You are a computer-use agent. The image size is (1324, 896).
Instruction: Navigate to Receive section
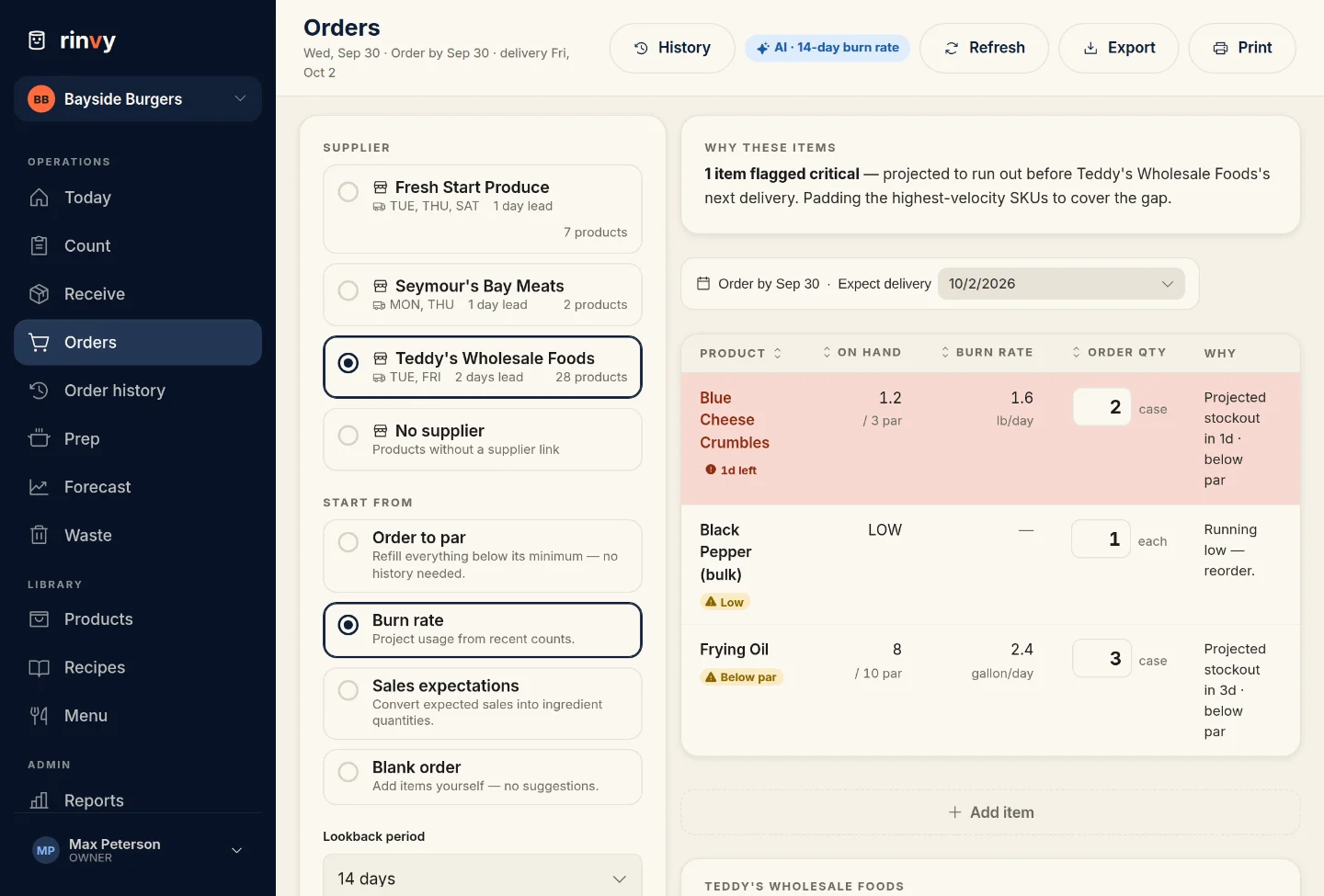138,294
